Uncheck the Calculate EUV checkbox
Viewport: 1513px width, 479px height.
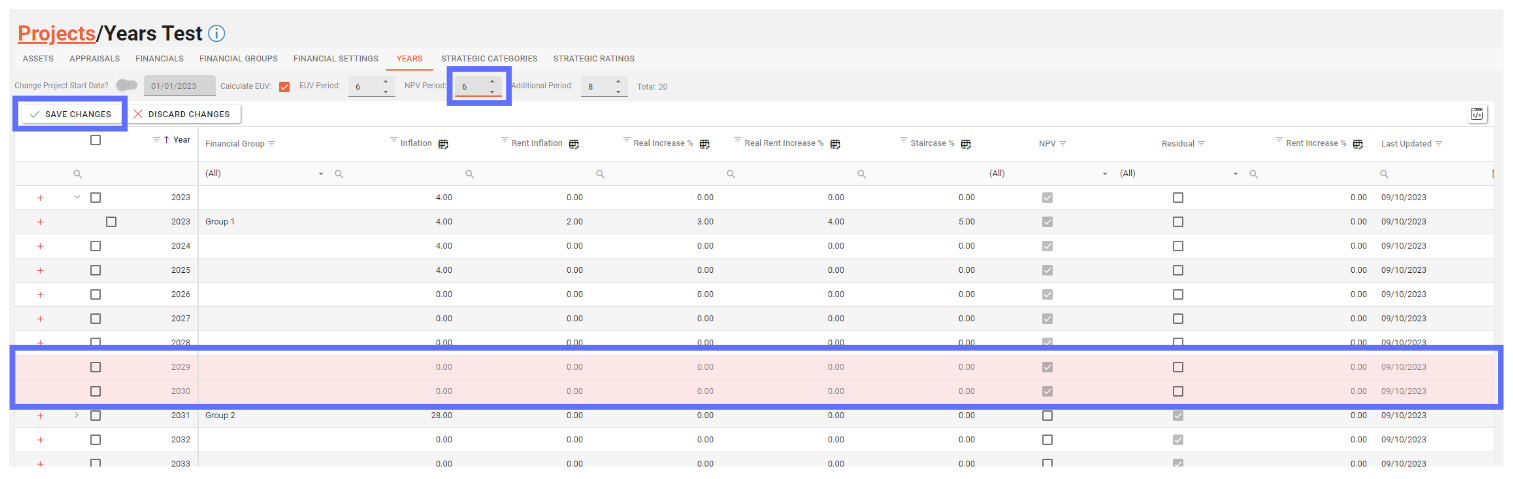[285, 87]
